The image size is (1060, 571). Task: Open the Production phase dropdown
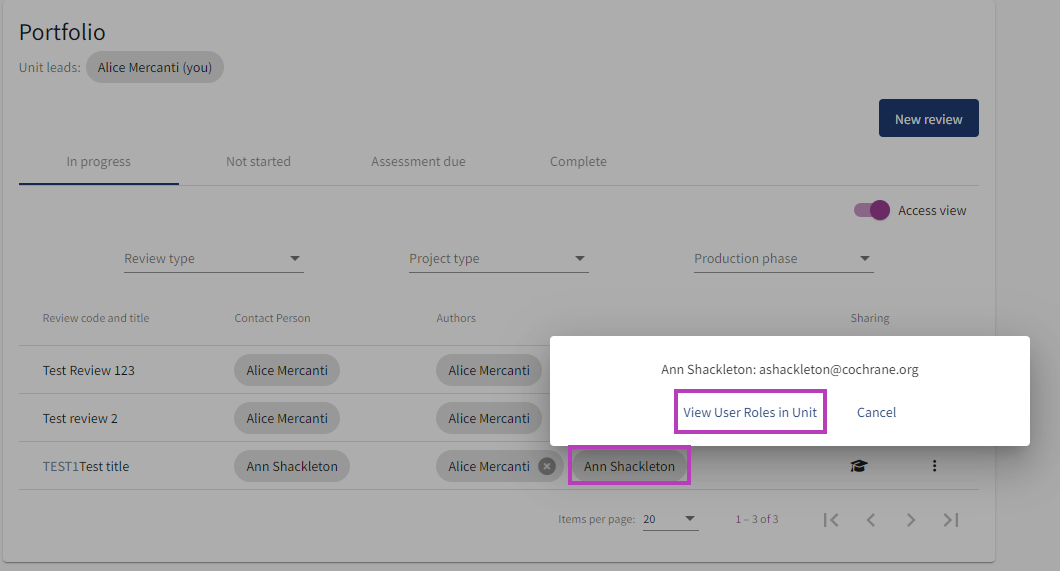[x=783, y=259]
